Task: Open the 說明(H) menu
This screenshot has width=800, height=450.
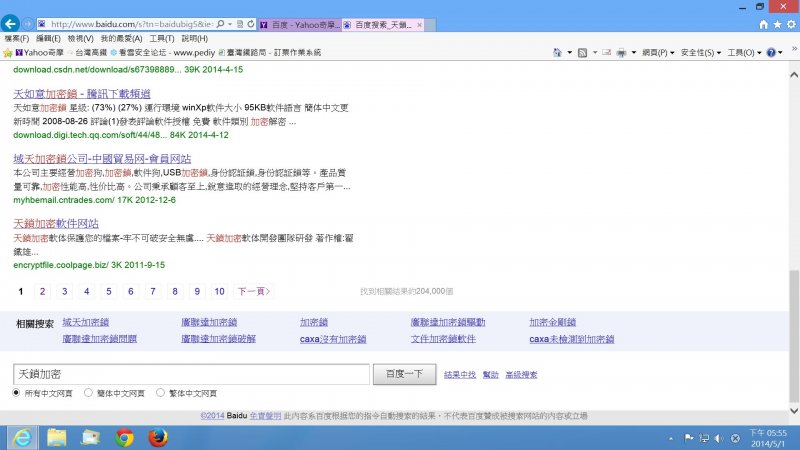Action: pos(194,38)
